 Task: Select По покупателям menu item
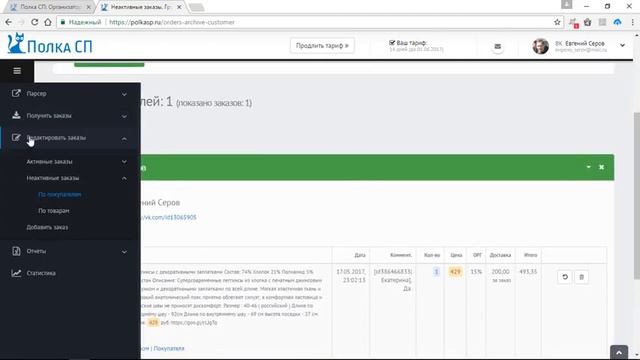click(60, 194)
